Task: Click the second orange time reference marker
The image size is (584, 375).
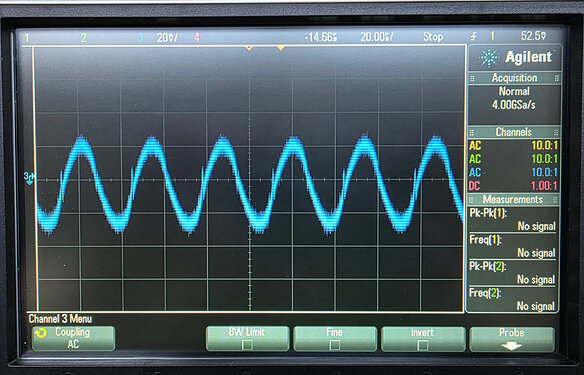Action: (x=281, y=48)
